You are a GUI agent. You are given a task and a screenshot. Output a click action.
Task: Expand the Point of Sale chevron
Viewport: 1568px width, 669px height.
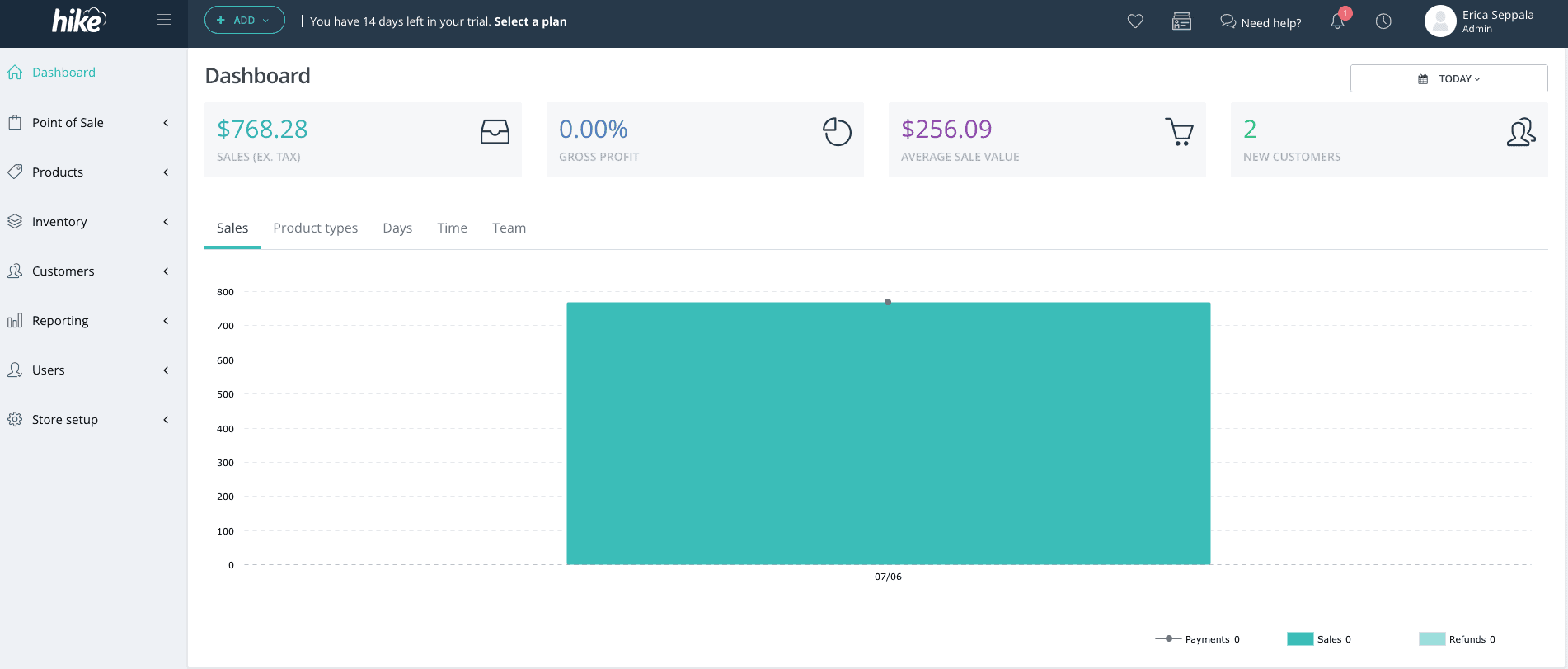[x=166, y=122]
